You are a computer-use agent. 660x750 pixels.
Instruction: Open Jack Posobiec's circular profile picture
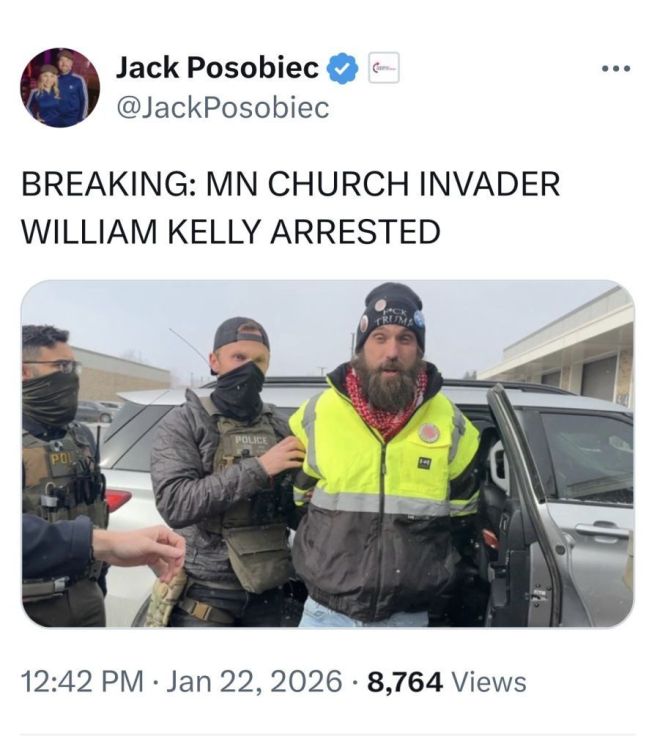coord(60,88)
